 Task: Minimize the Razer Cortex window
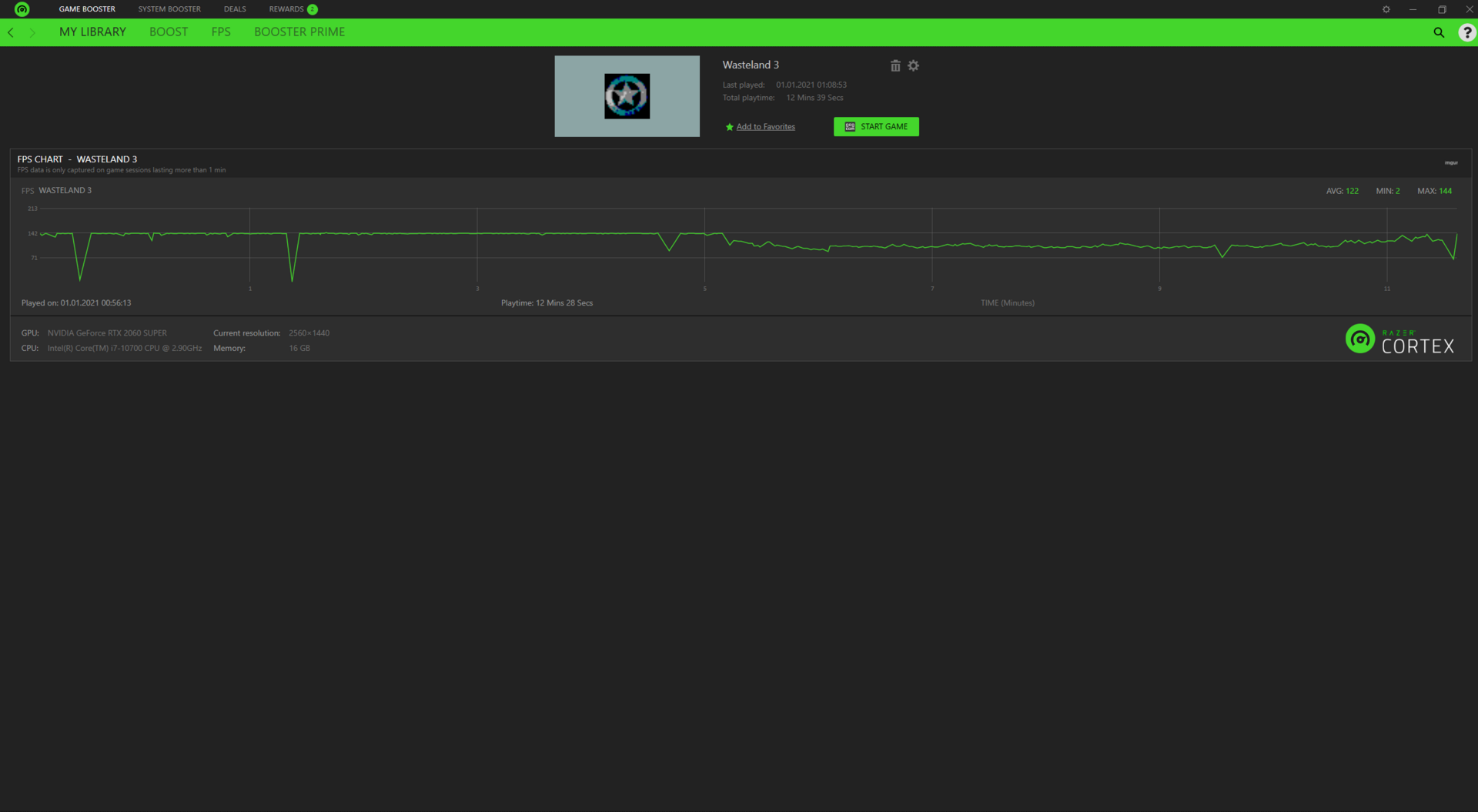coord(1413,9)
